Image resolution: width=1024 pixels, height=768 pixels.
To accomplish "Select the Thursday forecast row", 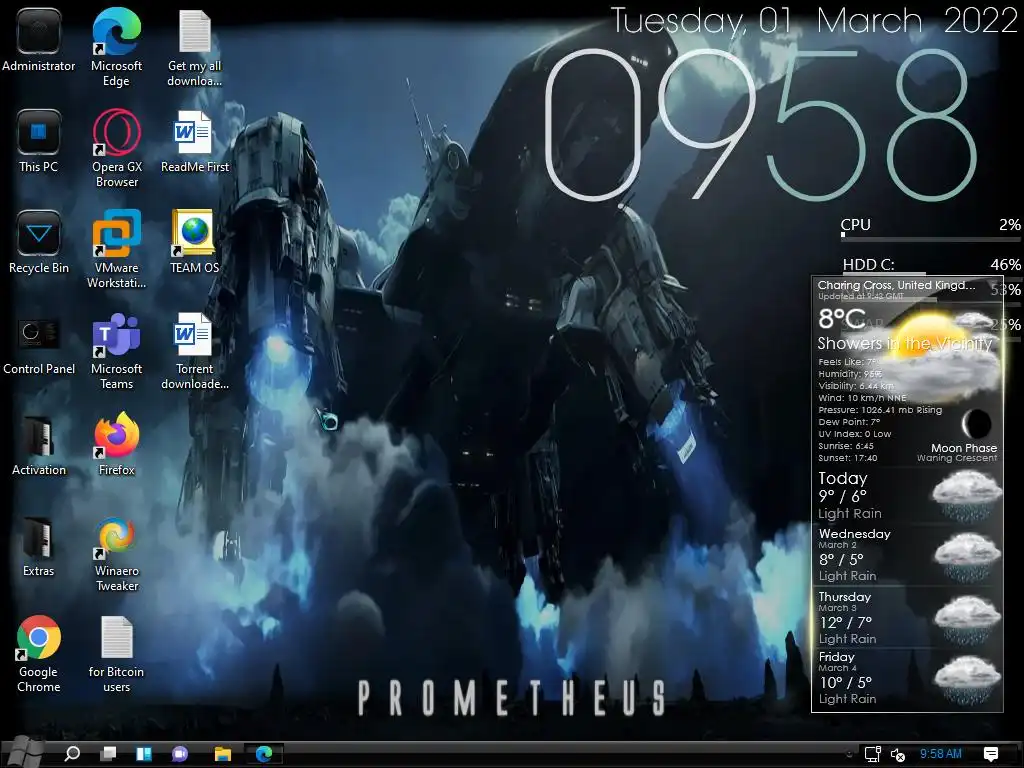I will (907, 617).
